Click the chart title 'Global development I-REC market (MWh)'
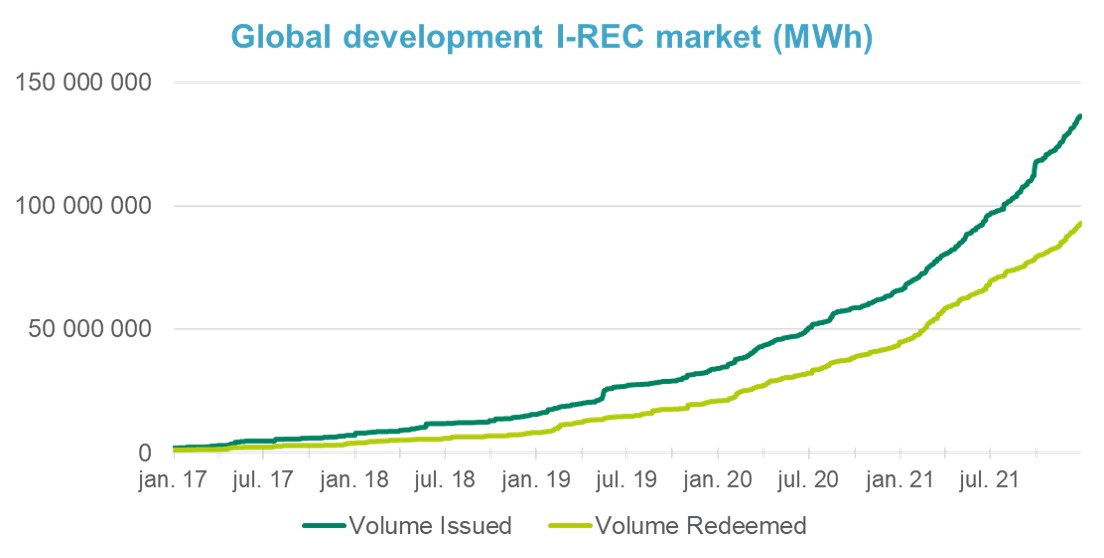 pyautogui.click(x=552, y=37)
